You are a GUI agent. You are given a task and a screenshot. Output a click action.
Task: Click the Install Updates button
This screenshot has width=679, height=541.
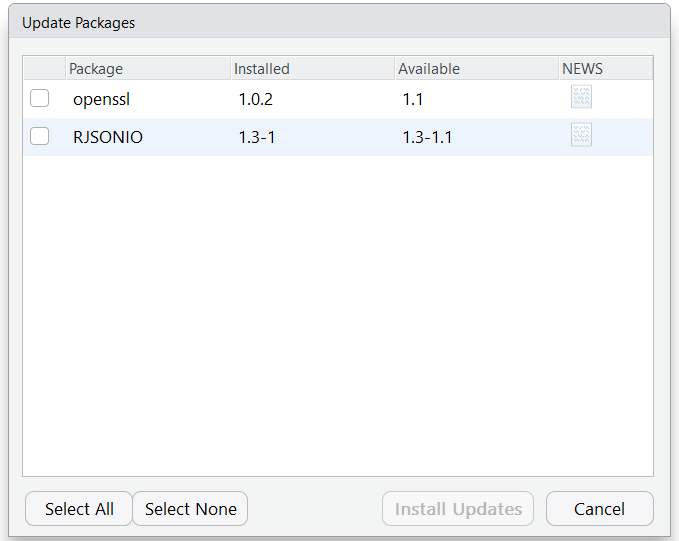coord(458,509)
